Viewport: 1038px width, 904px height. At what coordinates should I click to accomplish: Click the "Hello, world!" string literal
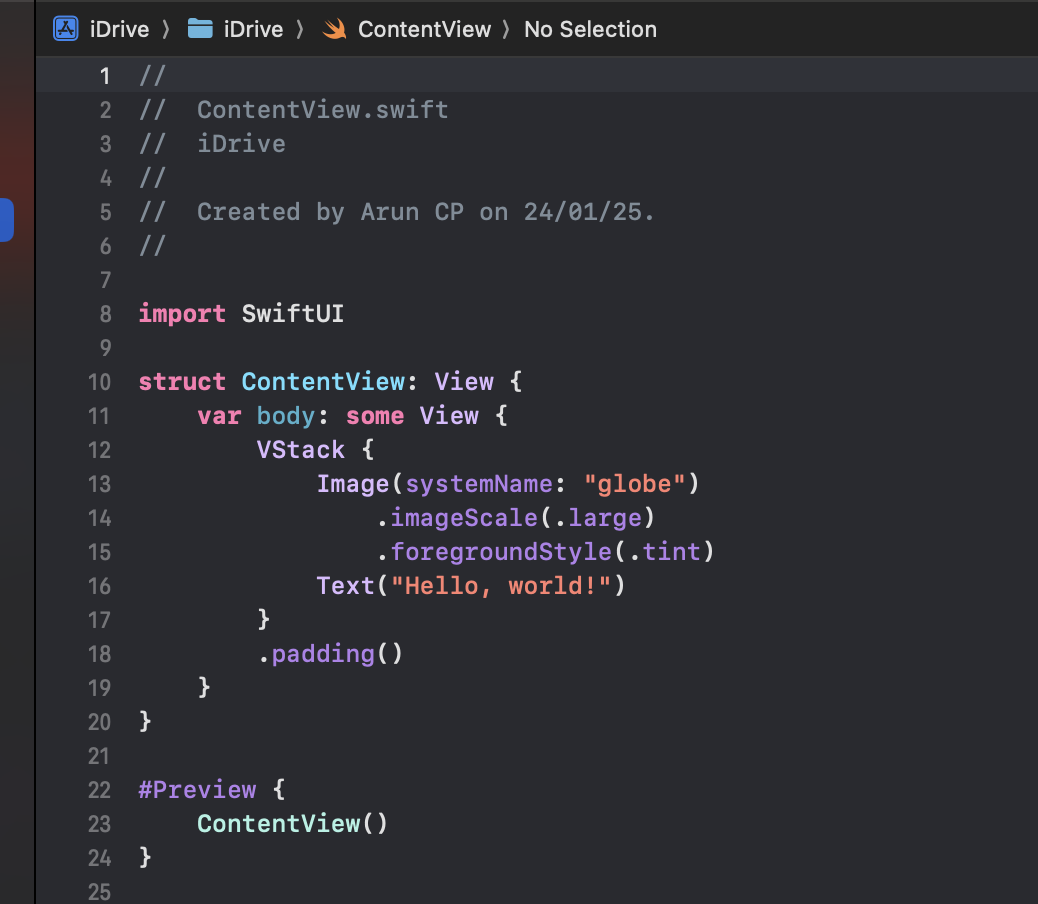click(x=501, y=586)
